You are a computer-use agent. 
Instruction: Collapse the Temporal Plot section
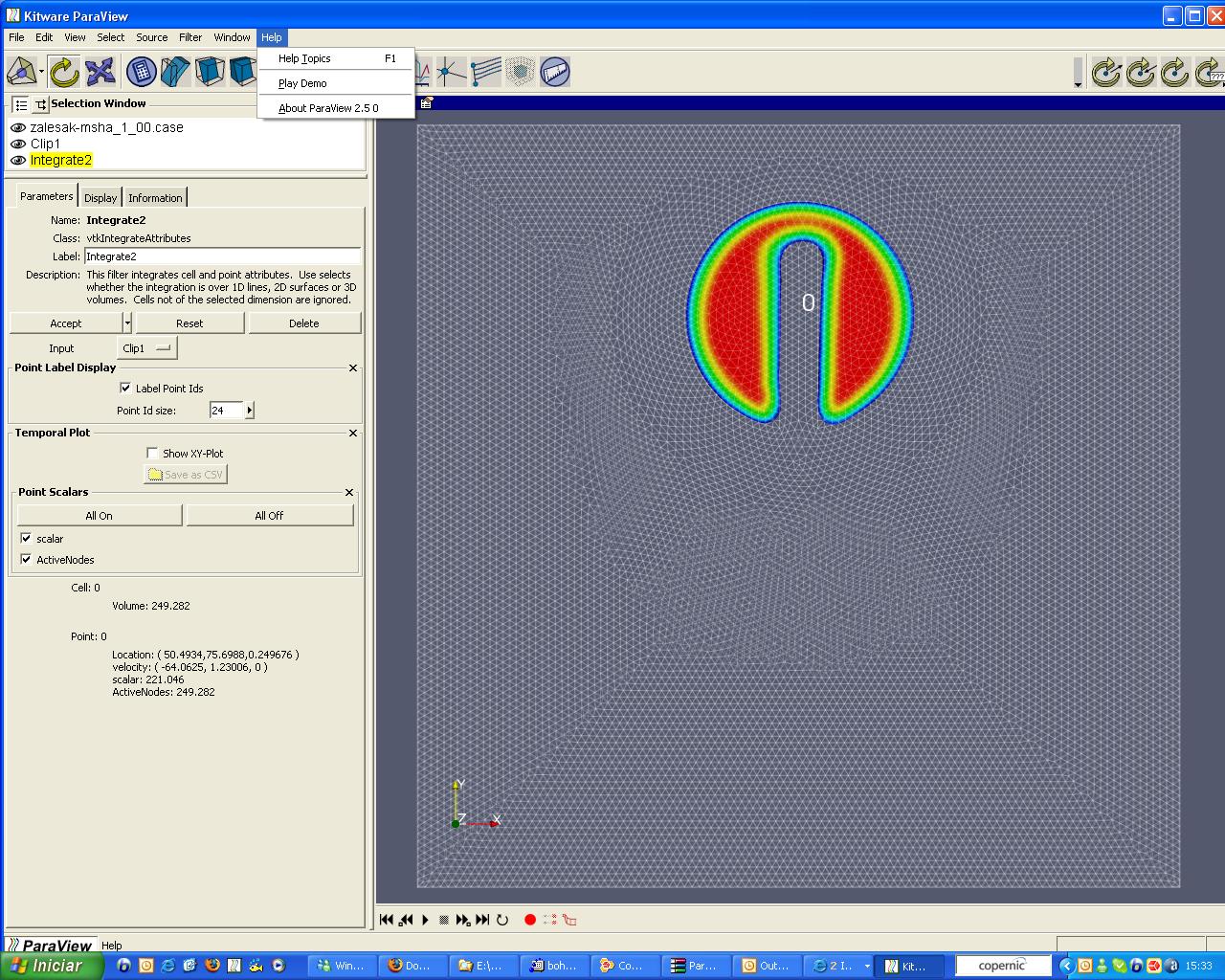click(x=353, y=433)
